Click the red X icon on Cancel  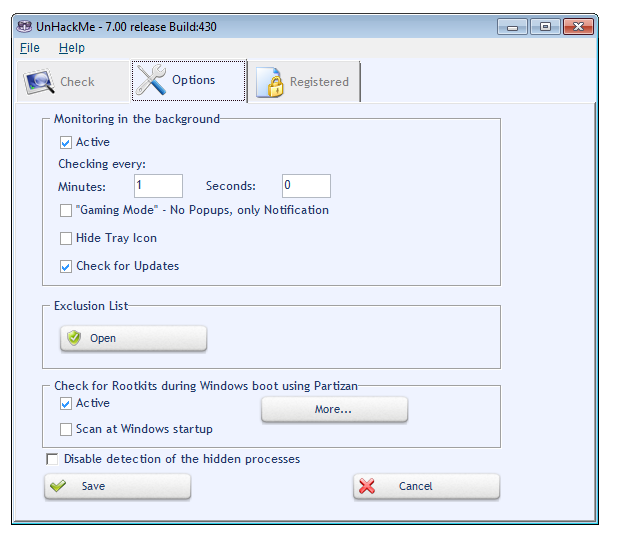pyautogui.click(x=367, y=486)
